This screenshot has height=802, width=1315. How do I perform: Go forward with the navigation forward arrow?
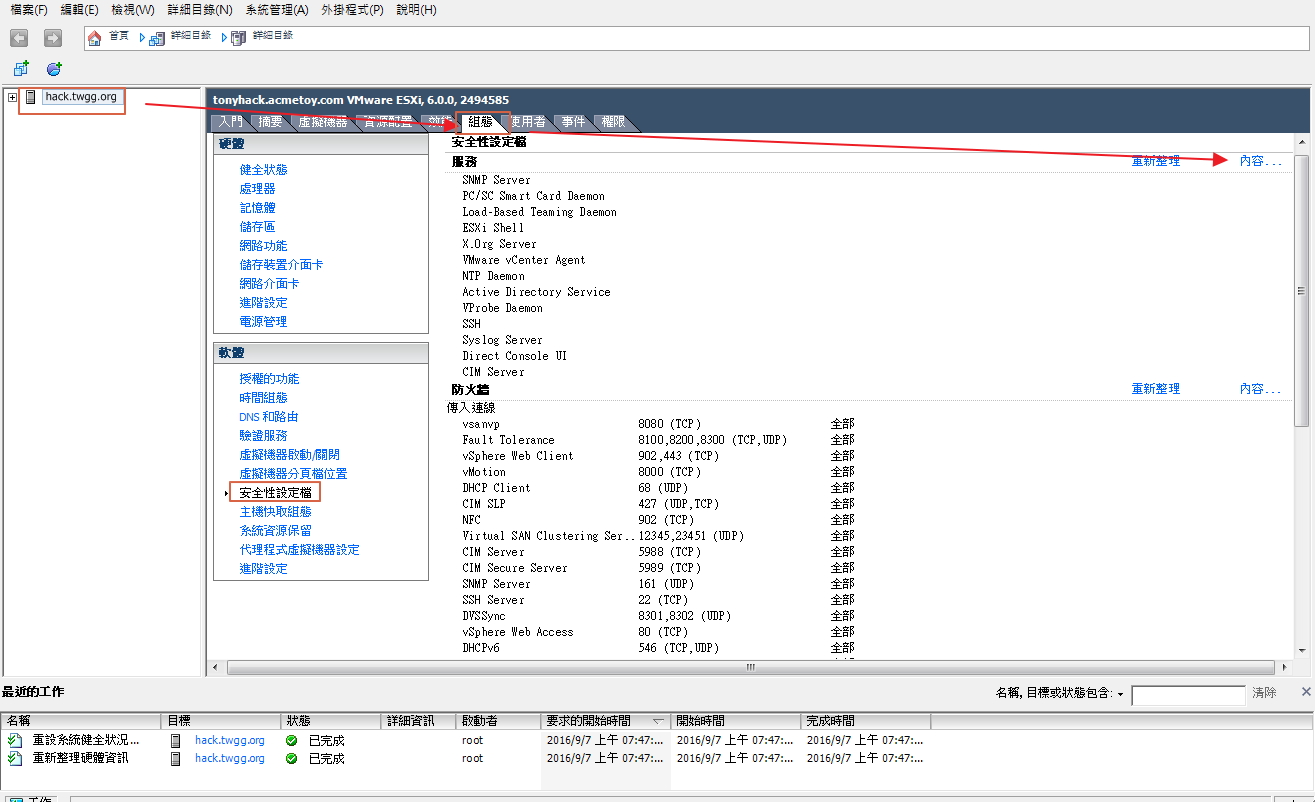point(53,38)
